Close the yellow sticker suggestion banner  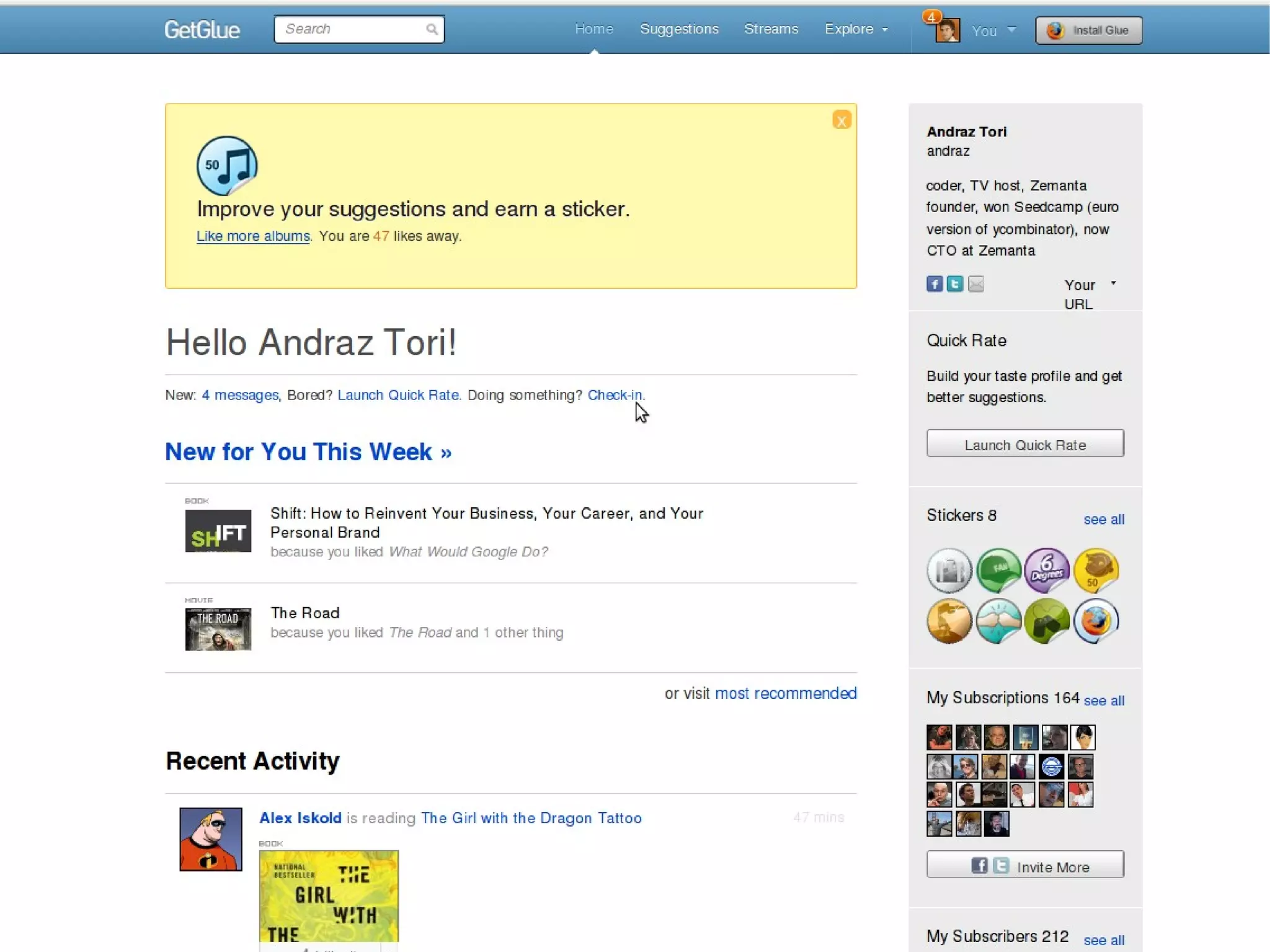(841, 120)
